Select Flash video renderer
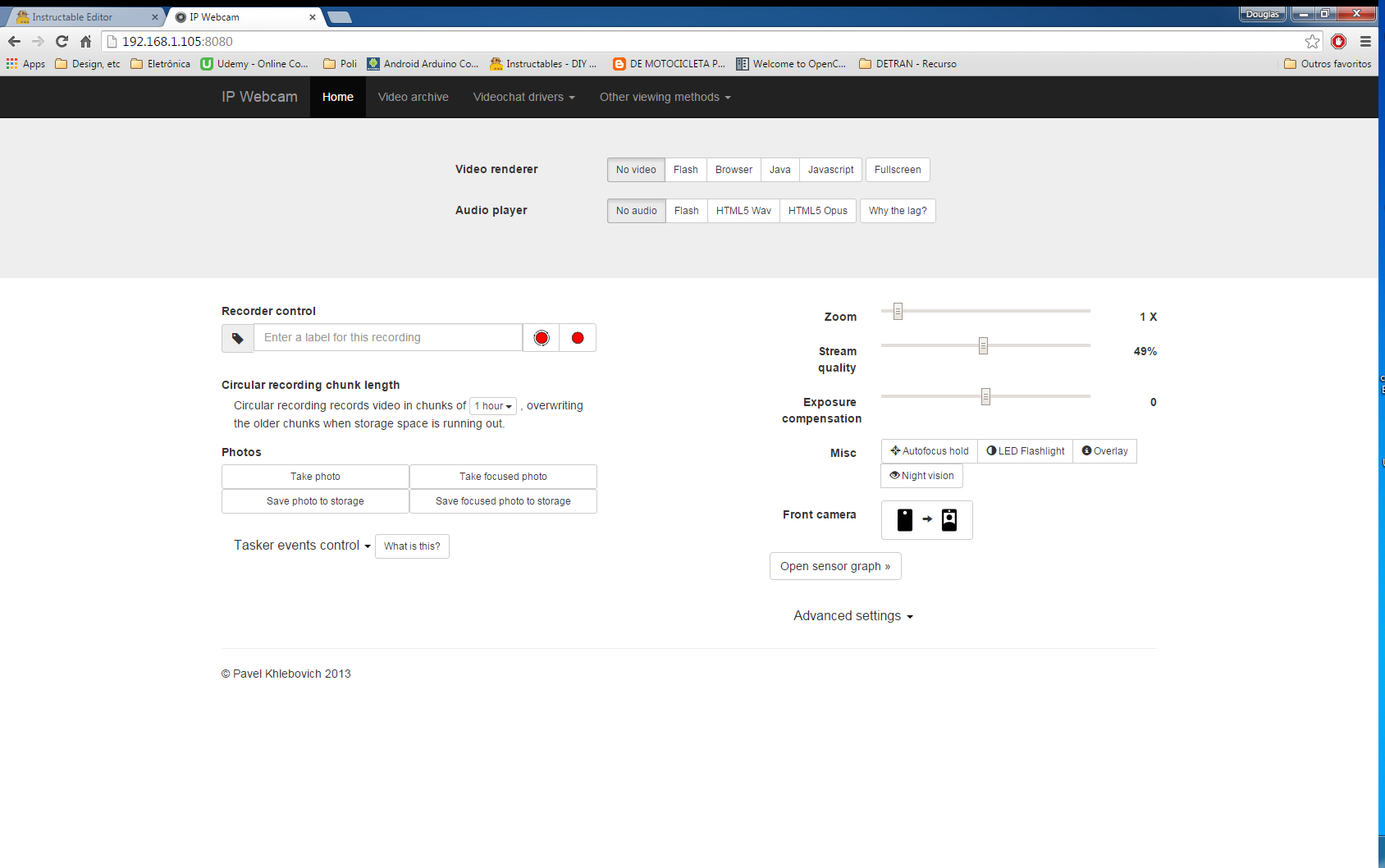The height and width of the screenshot is (868, 1385). tap(686, 170)
